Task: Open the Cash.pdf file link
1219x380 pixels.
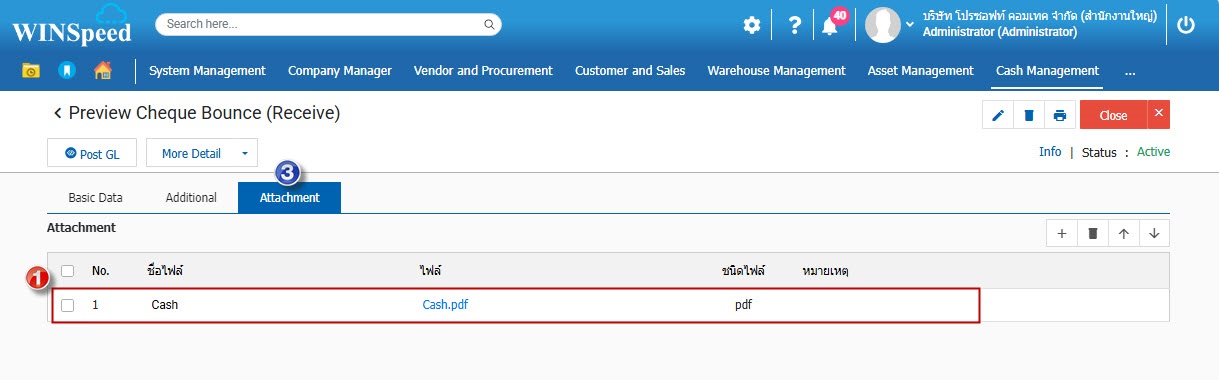Action: (x=445, y=305)
